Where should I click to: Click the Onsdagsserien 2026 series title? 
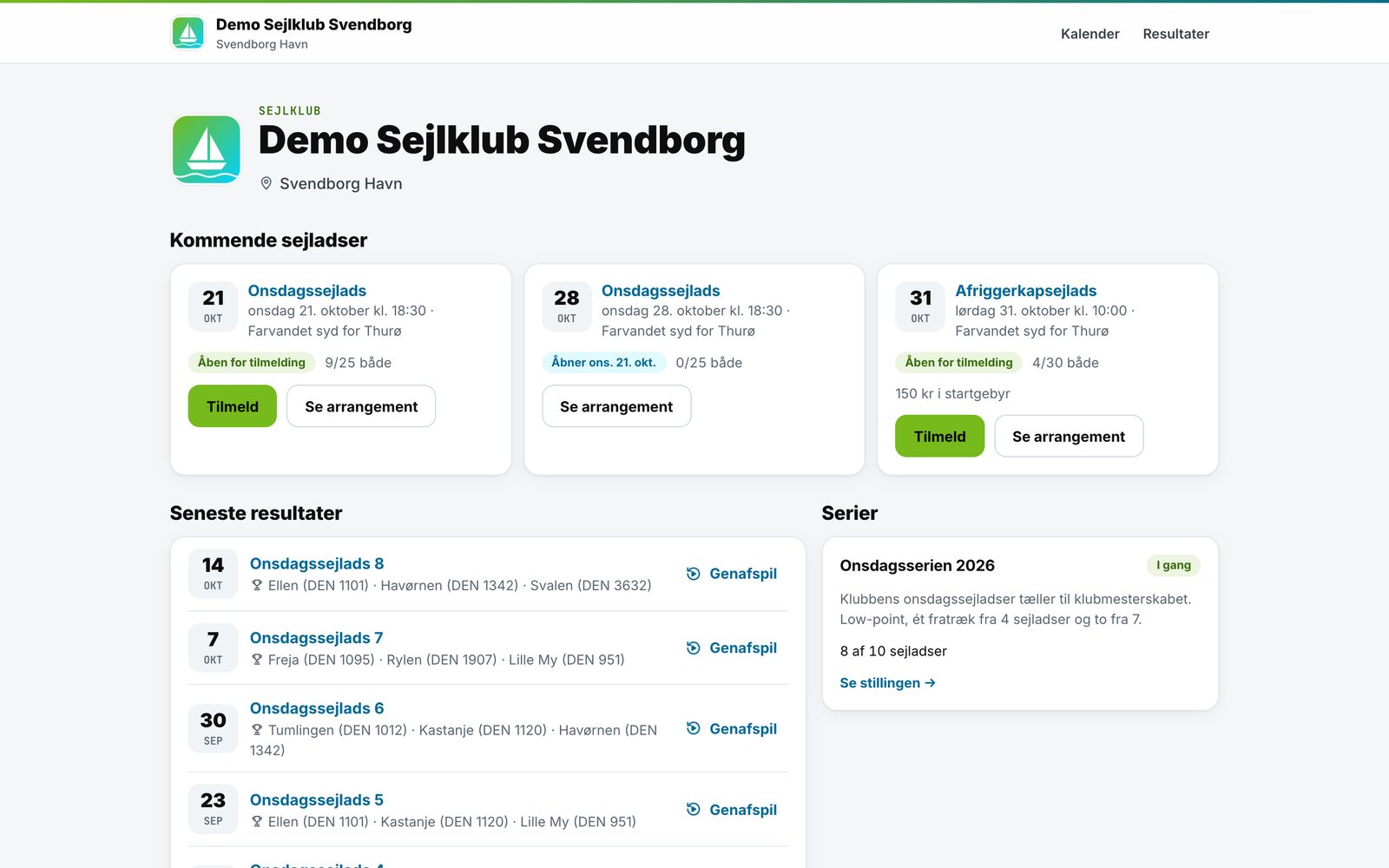tap(917, 566)
